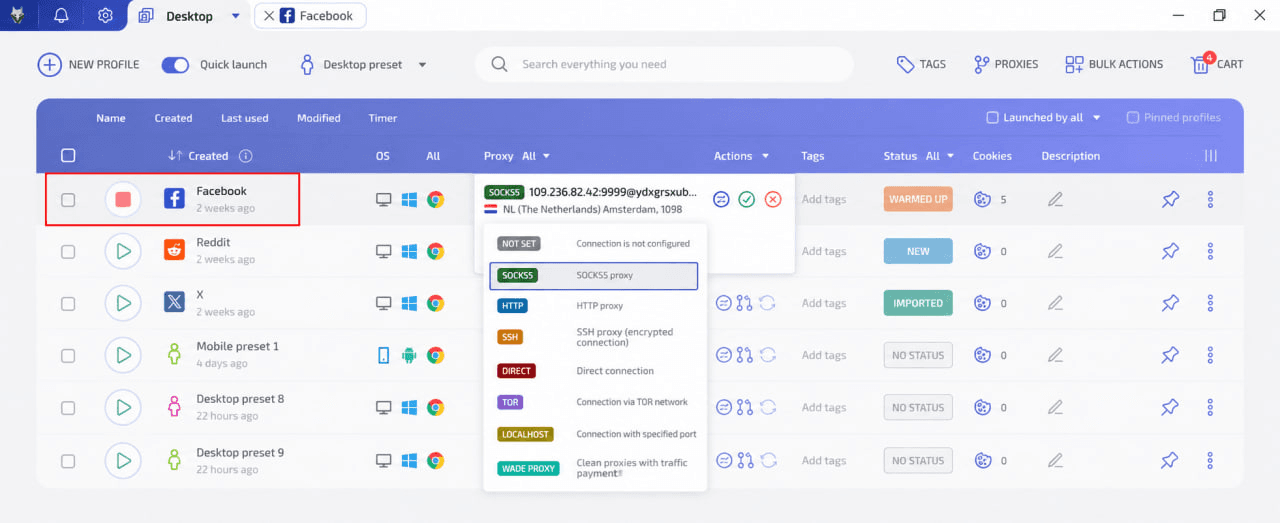Create a new profile
Image resolution: width=1280 pixels, height=523 pixels.
89,64
